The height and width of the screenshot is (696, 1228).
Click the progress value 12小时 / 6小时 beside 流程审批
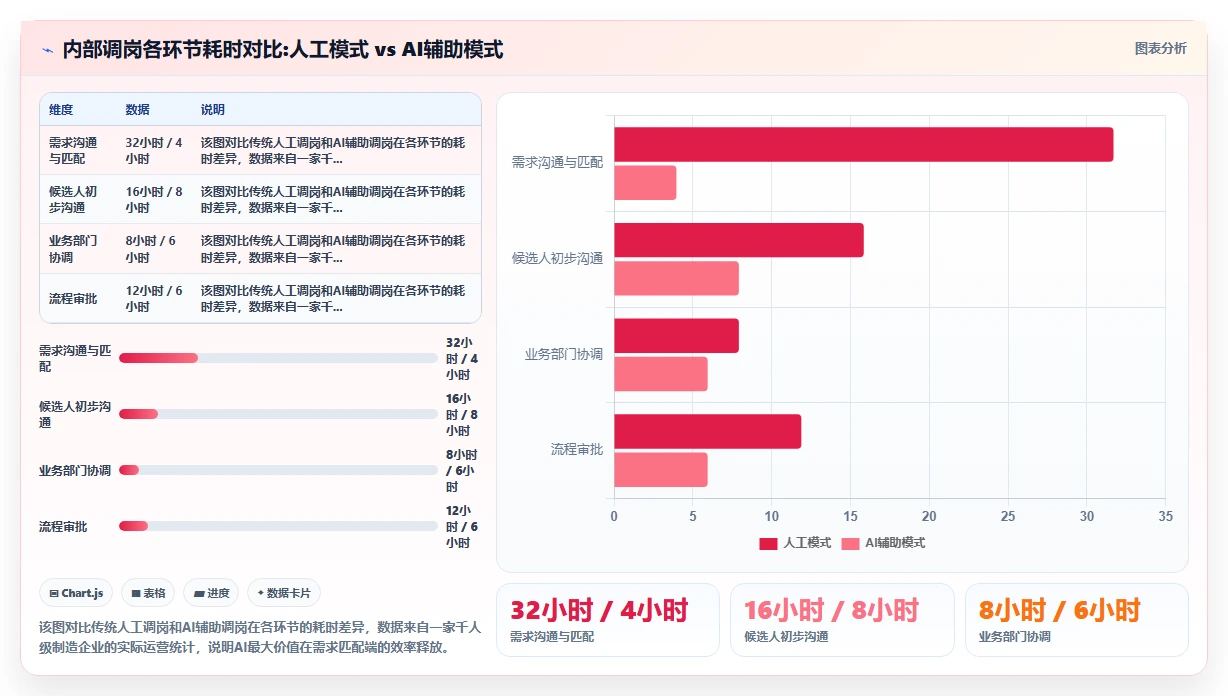tap(462, 526)
